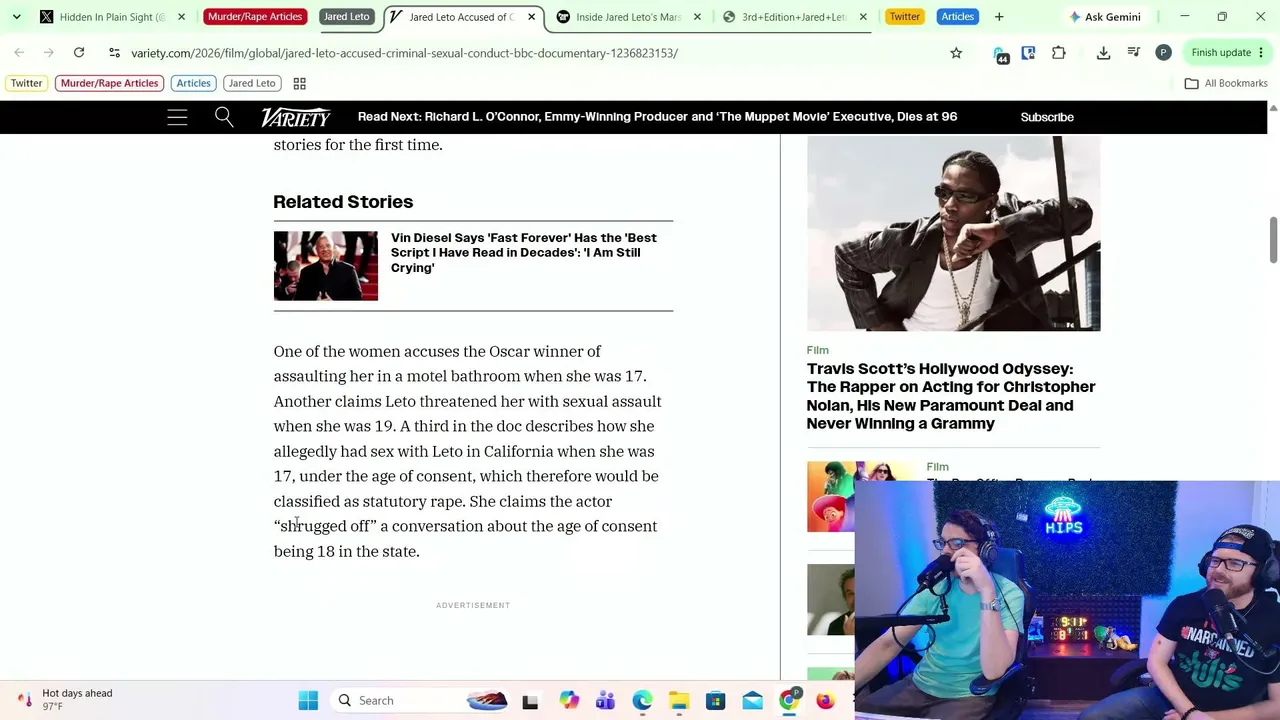View site information for variety.com
This screenshot has height=720, width=1280.
pos(114,53)
